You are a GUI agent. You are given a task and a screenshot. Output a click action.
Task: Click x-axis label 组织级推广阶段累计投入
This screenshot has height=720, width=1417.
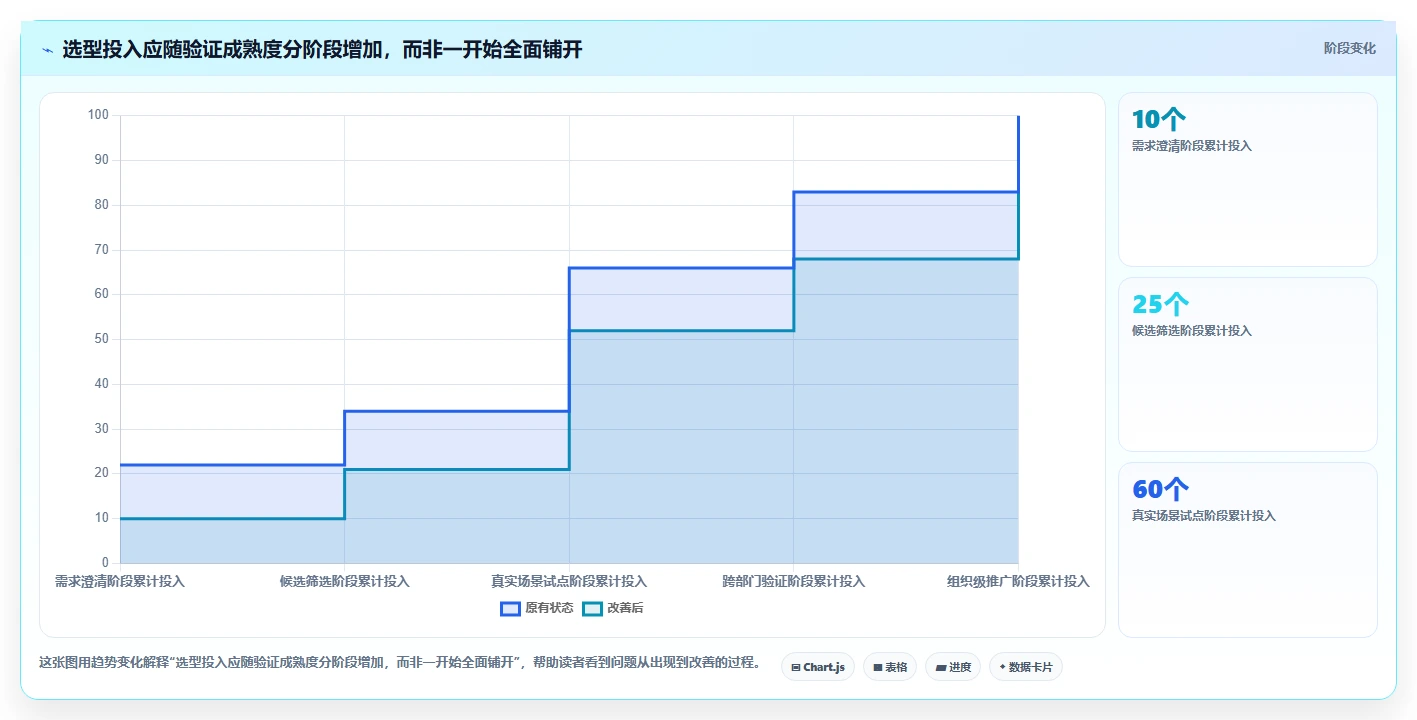pos(1018,581)
